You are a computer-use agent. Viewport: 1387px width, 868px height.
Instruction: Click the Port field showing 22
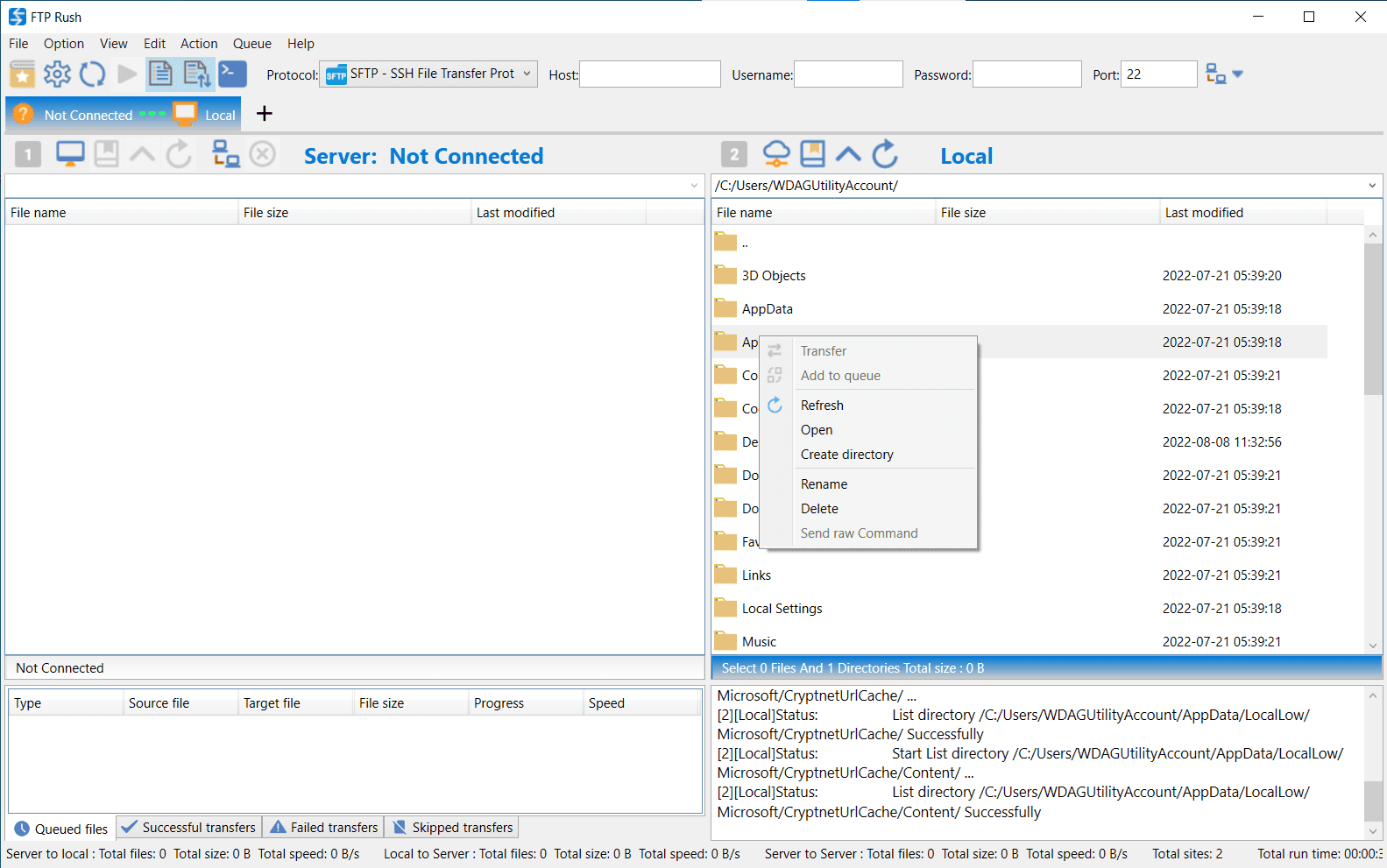(1159, 74)
